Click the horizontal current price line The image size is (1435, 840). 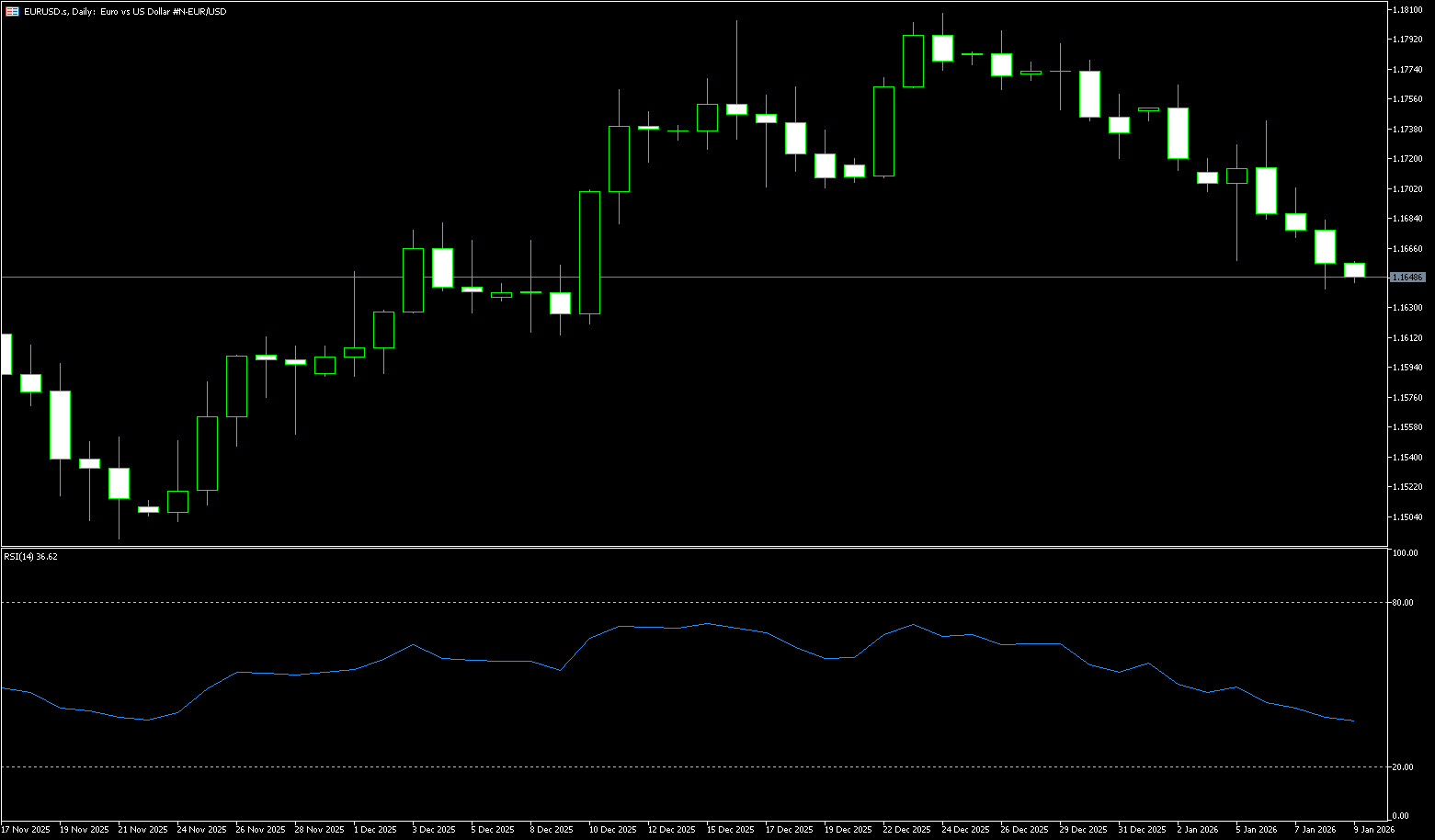pyautogui.click(x=735, y=277)
